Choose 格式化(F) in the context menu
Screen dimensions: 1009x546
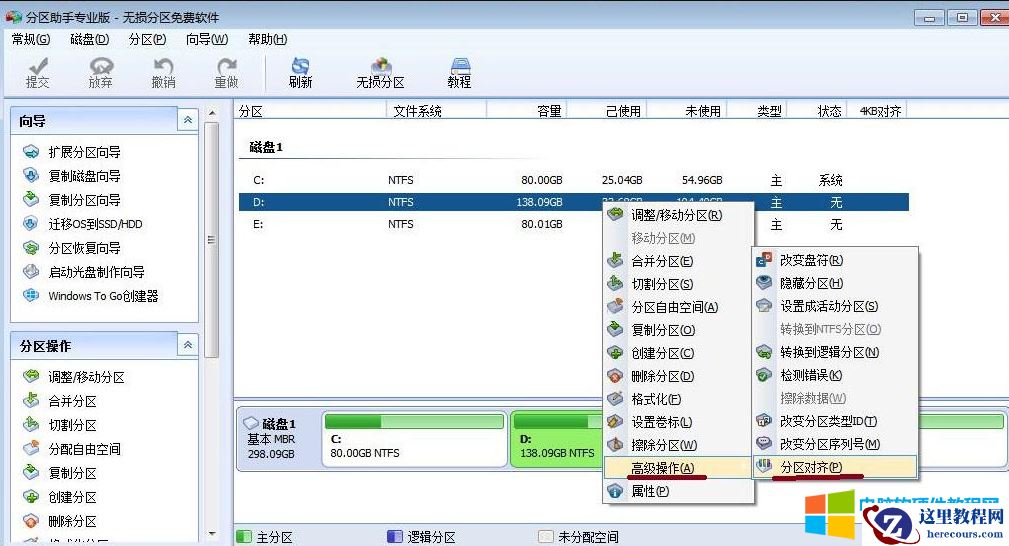(678, 399)
